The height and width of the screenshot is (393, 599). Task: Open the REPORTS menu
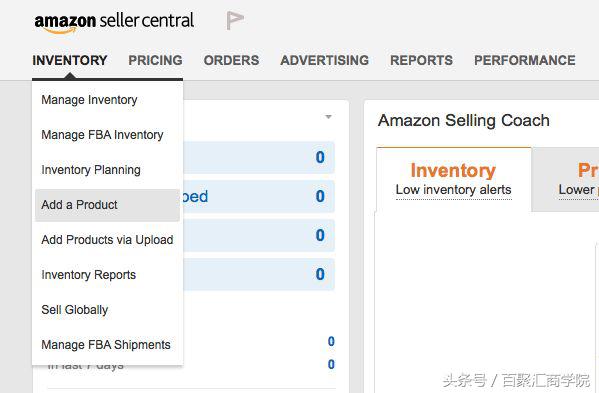[x=421, y=60]
